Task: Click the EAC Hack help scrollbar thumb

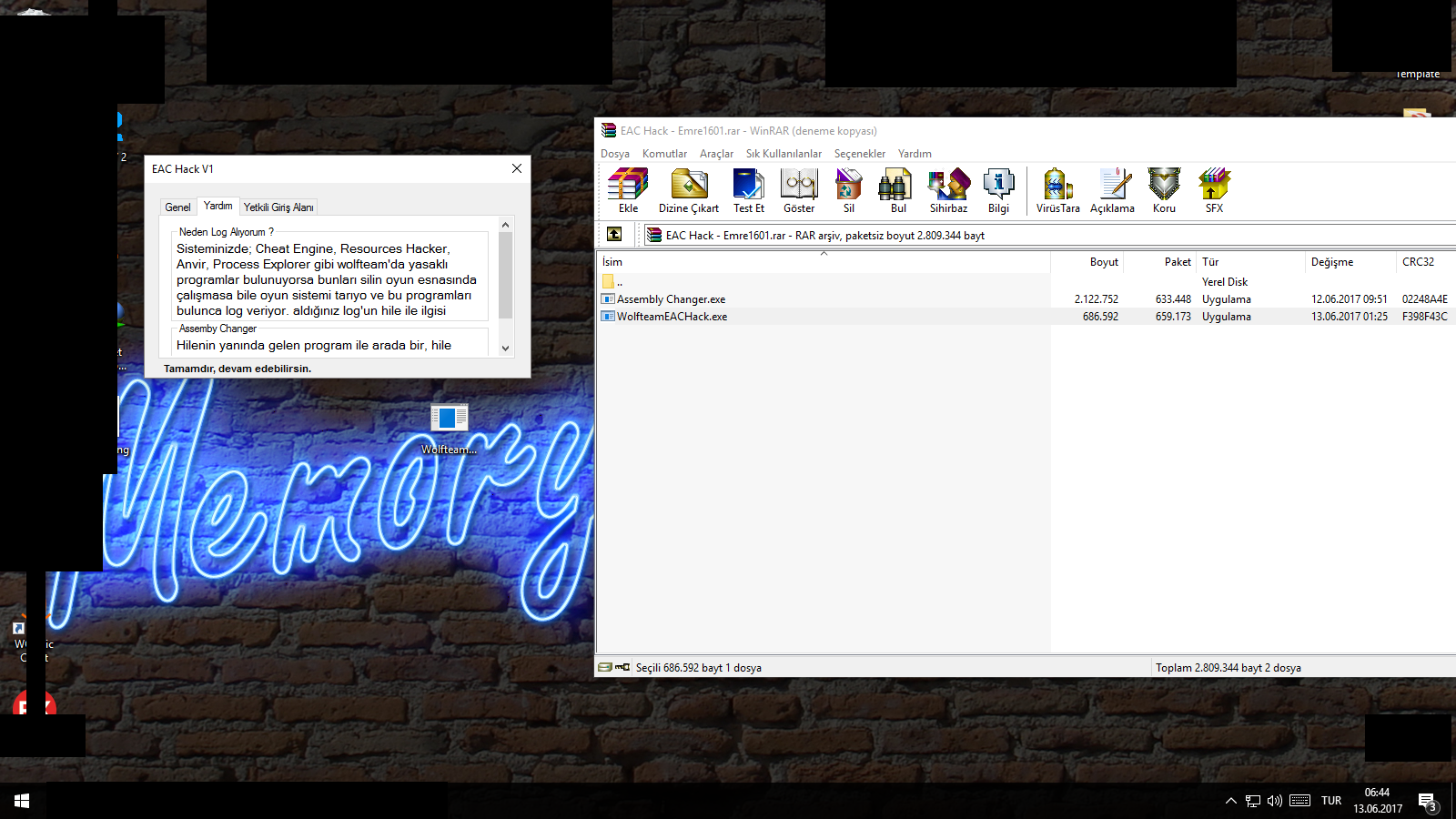Action: (505, 275)
